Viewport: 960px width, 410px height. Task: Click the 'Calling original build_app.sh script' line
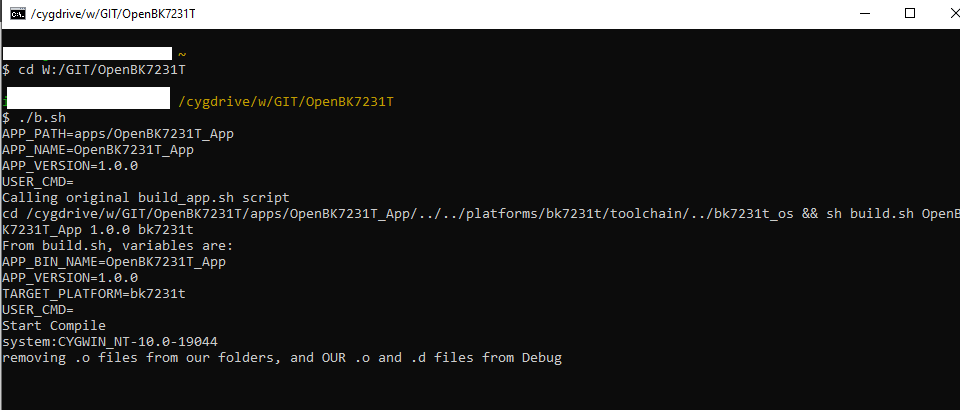pyautogui.click(x=146, y=198)
